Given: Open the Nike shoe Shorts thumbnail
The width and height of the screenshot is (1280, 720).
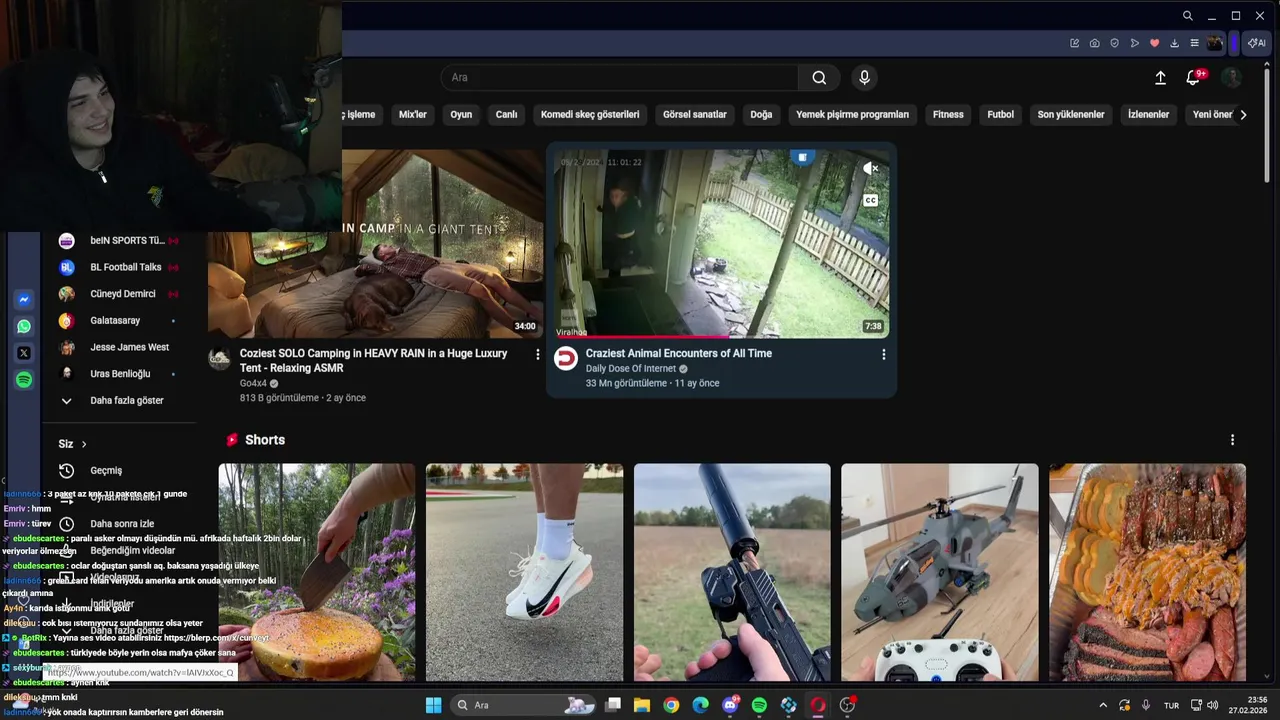Looking at the screenshot, I should tap(524, 572).
